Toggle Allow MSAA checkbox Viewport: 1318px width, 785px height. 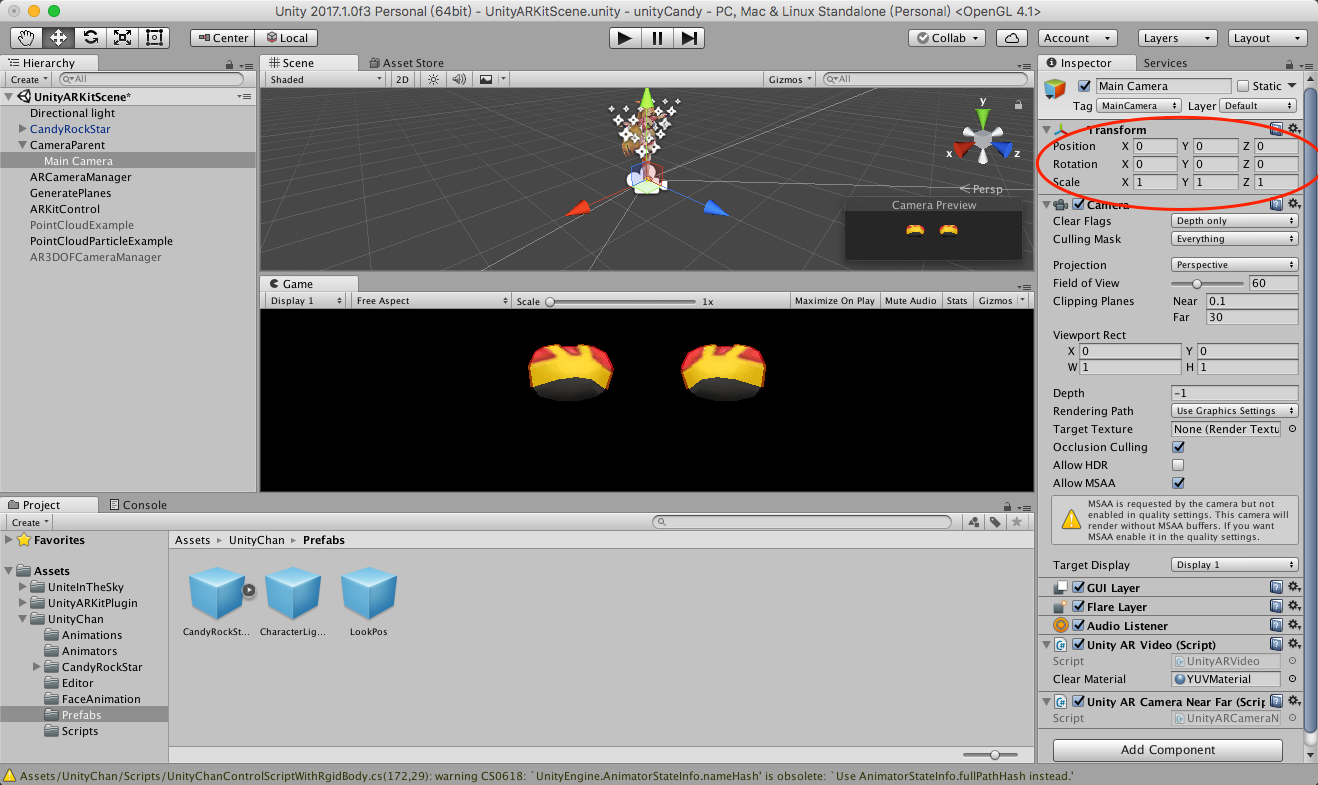1178,483
